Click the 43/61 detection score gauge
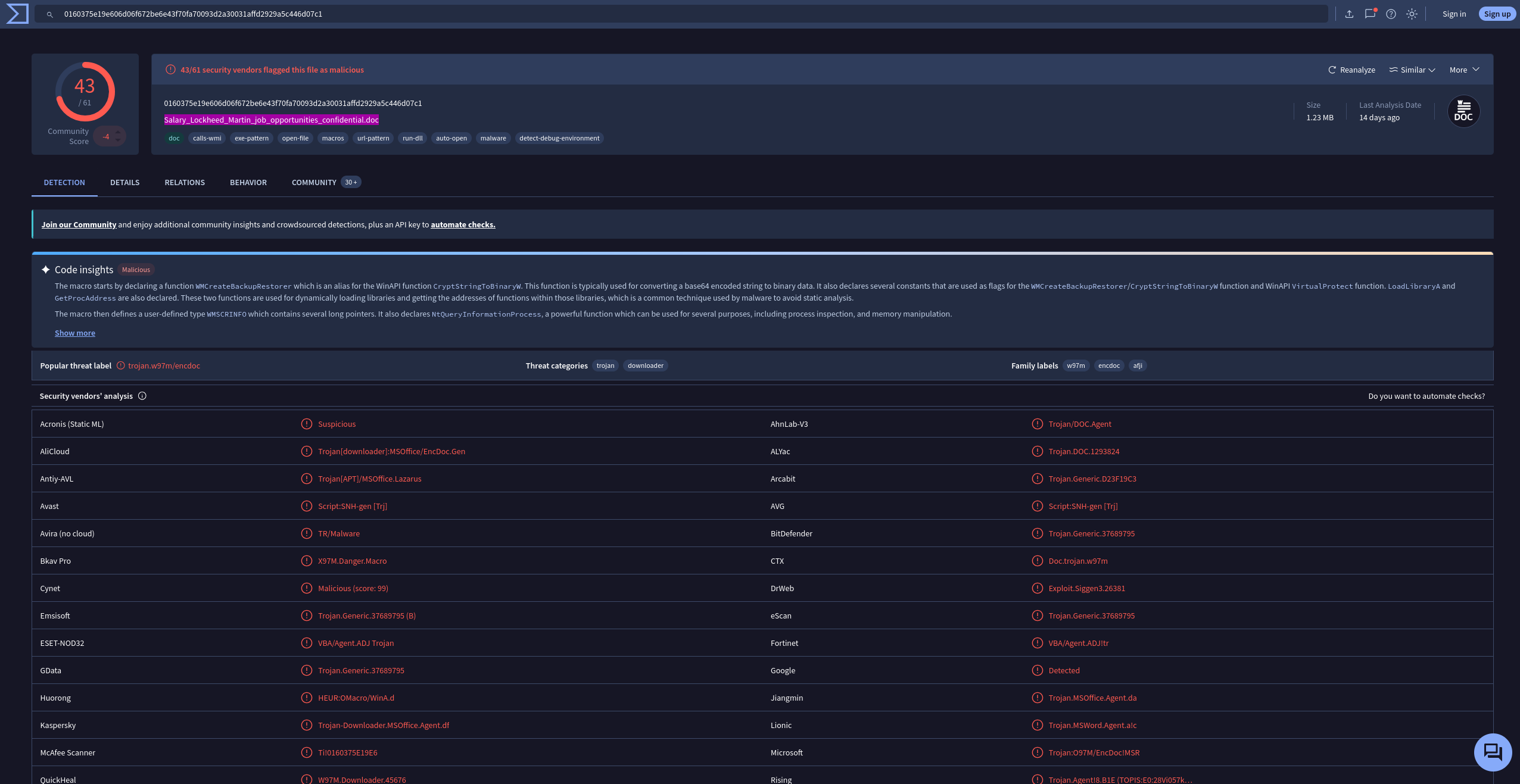Viewport: 1520px width, 784px height. [85, 92]
